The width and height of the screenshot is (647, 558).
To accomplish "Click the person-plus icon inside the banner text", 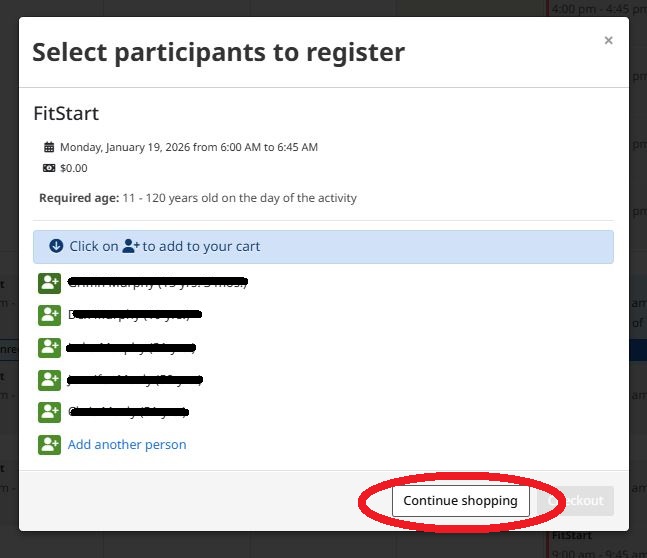I will pyautogui.click(x=131, y=246).
